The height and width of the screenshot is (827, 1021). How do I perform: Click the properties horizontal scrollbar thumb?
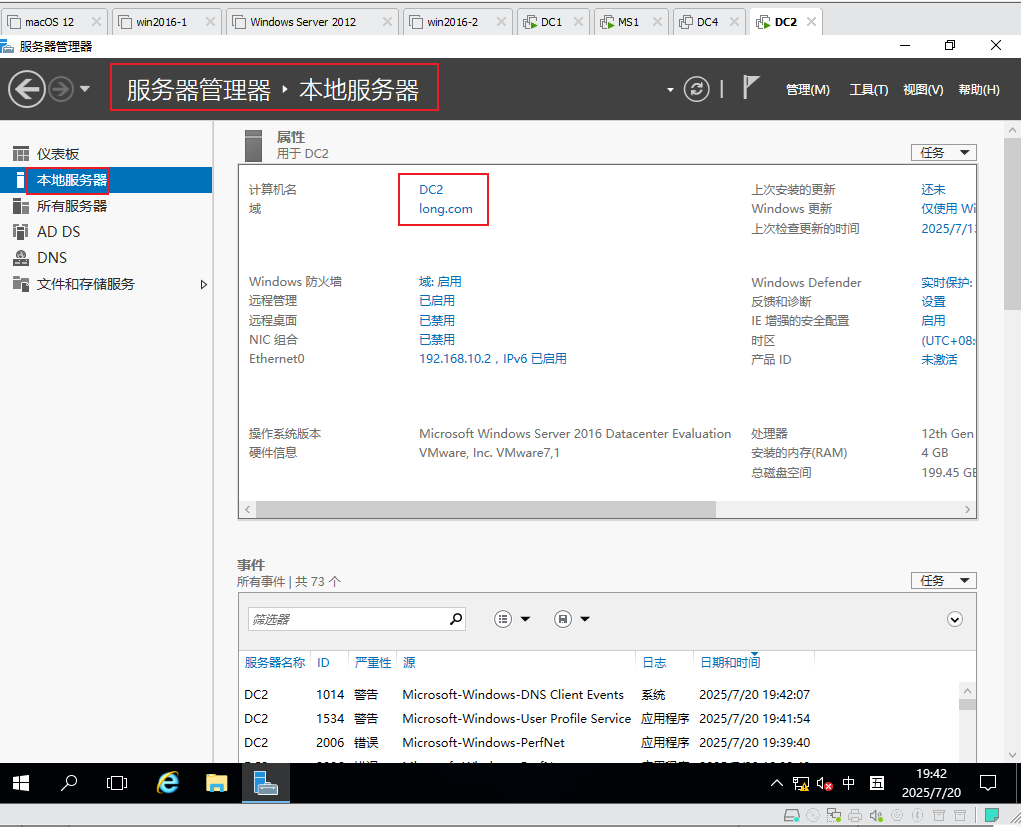pyautogui.click(x=486, y=509)
